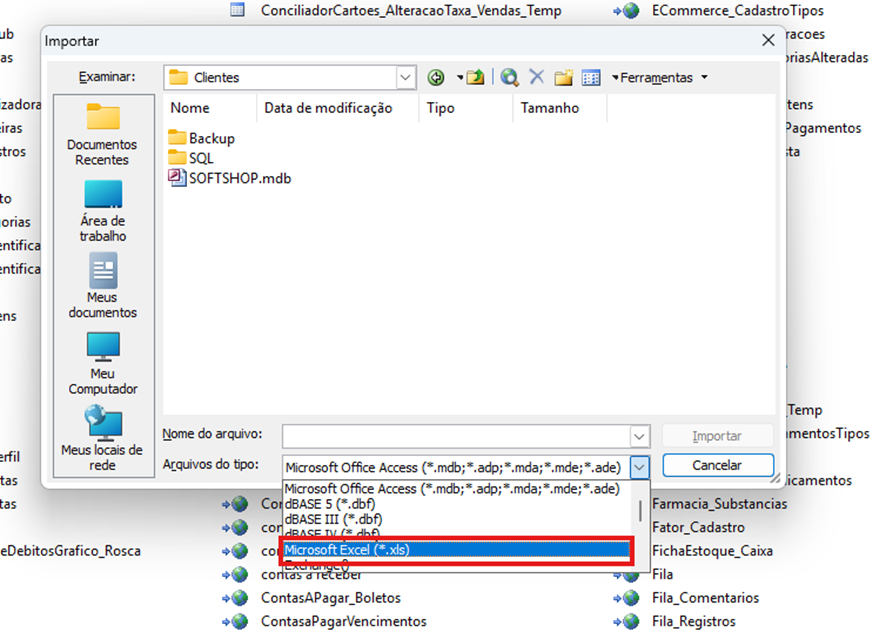The height and width of the screenshot is (632, 886).
Task: Click the file type list scrollbar
Action: 640,512
